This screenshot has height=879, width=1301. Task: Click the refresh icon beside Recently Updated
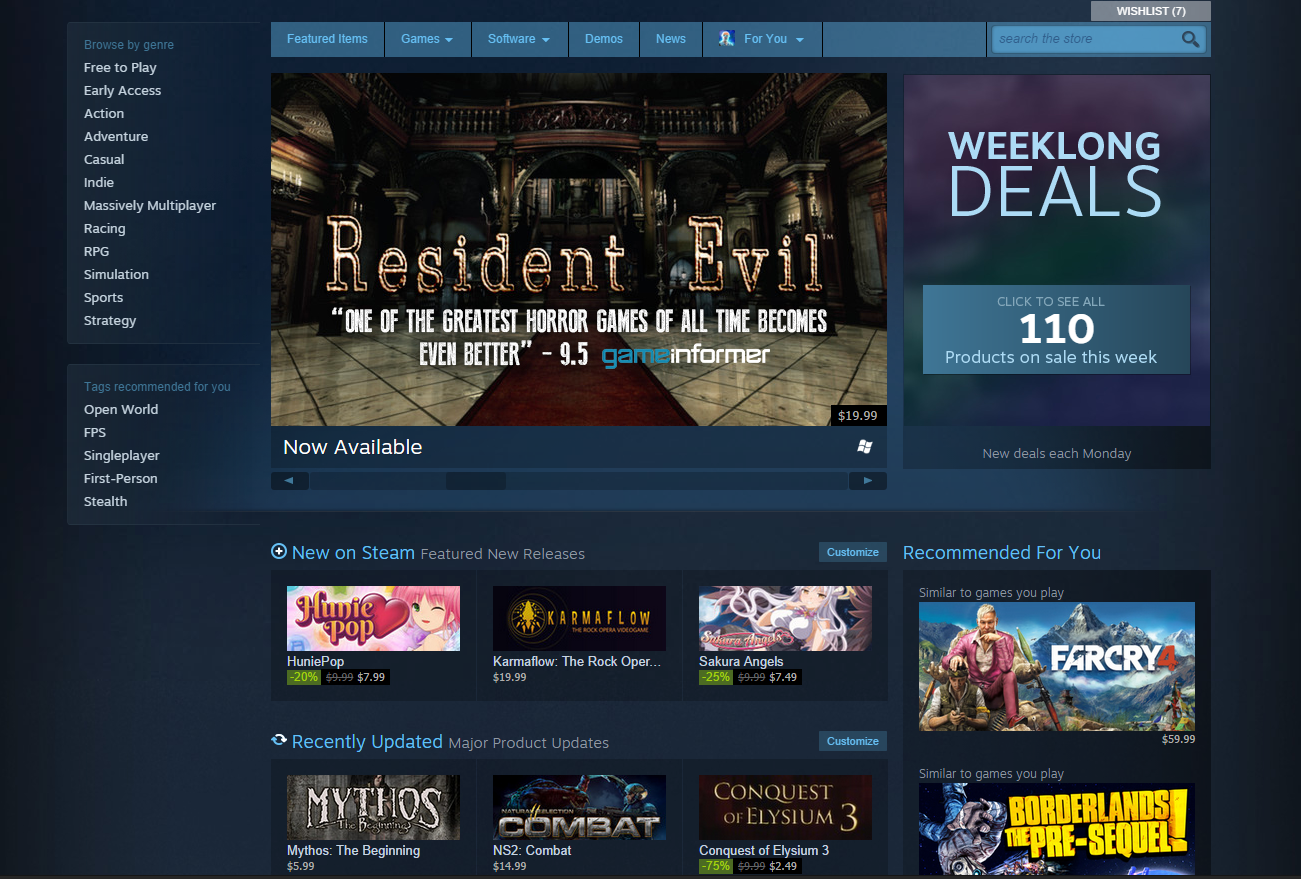pos(279,740)
